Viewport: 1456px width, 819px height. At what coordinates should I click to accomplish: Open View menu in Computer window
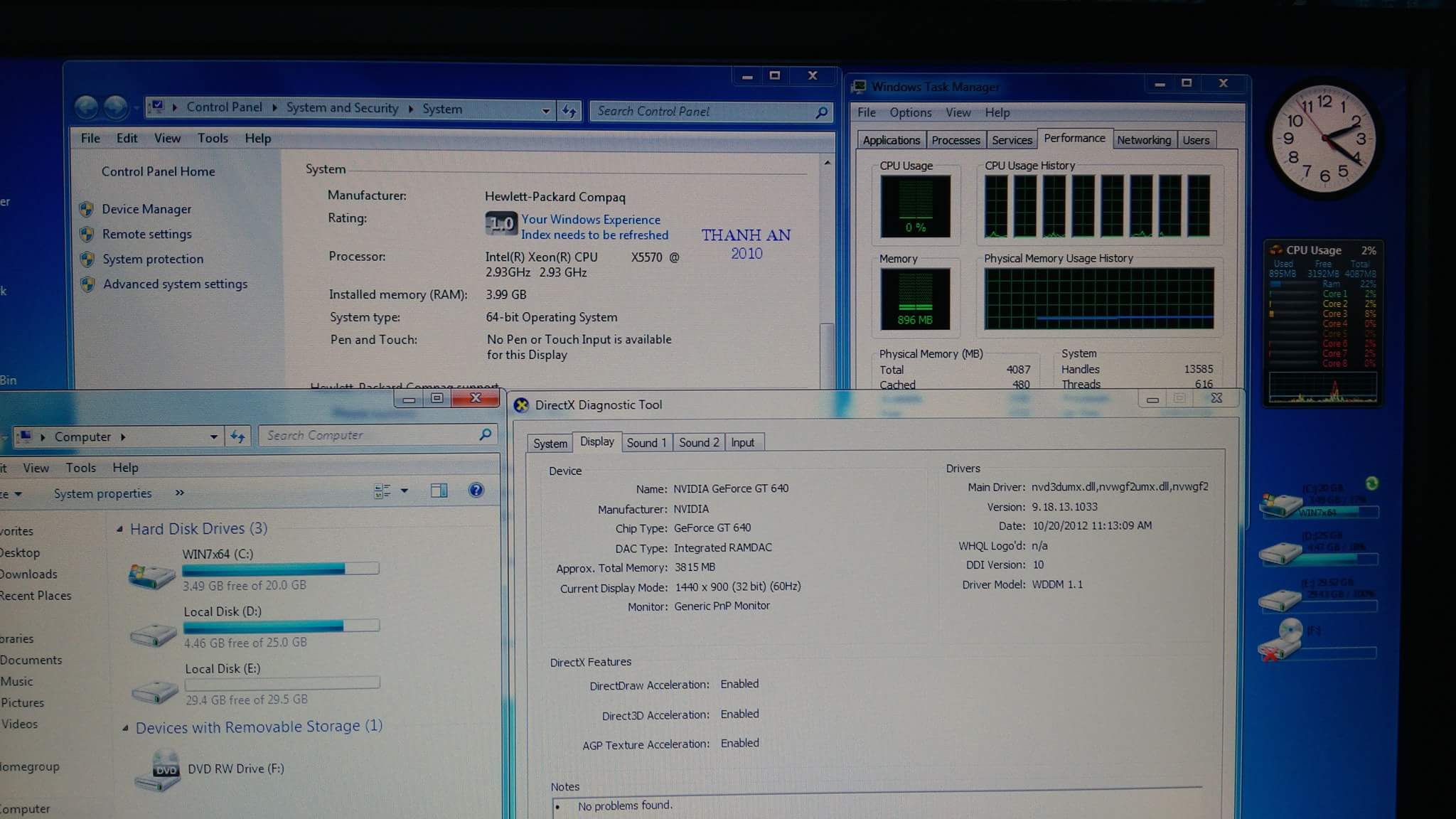(x=36, y=468)
